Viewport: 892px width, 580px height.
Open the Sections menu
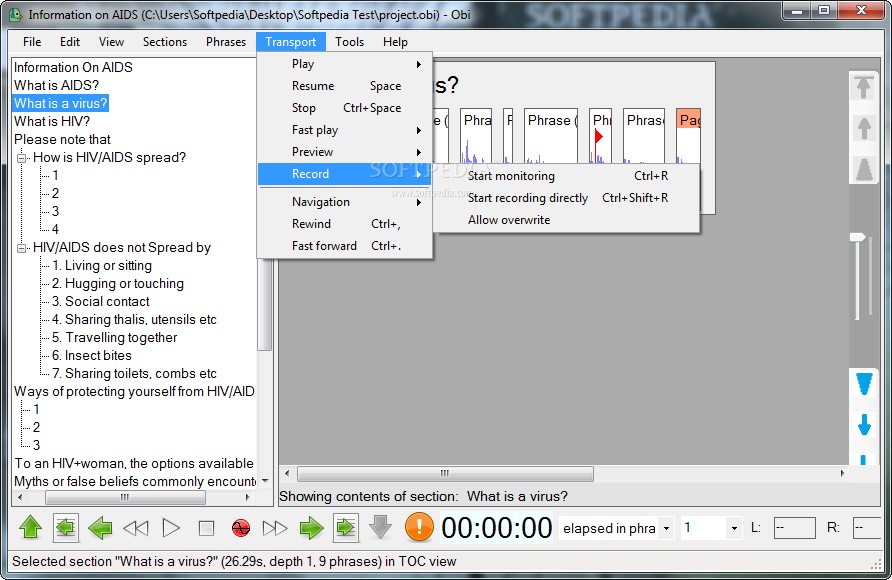tap(165, 42)
